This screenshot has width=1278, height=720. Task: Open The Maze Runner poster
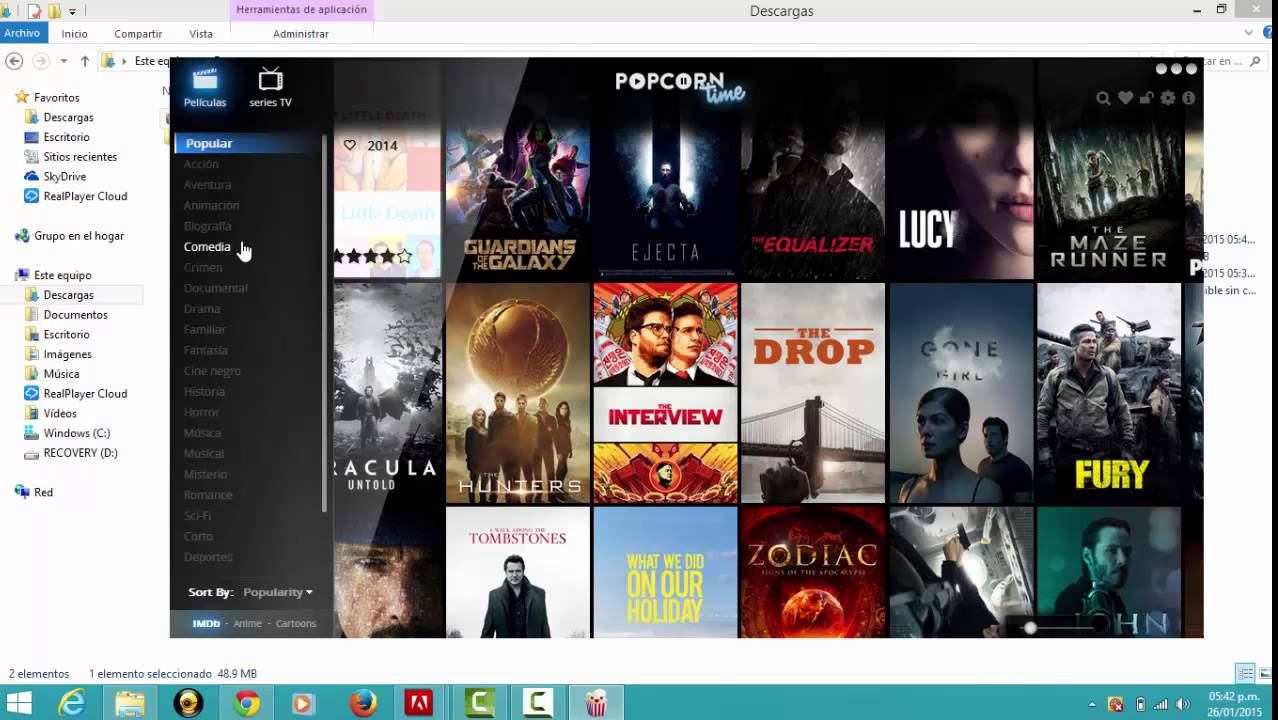pos(1109,188)
